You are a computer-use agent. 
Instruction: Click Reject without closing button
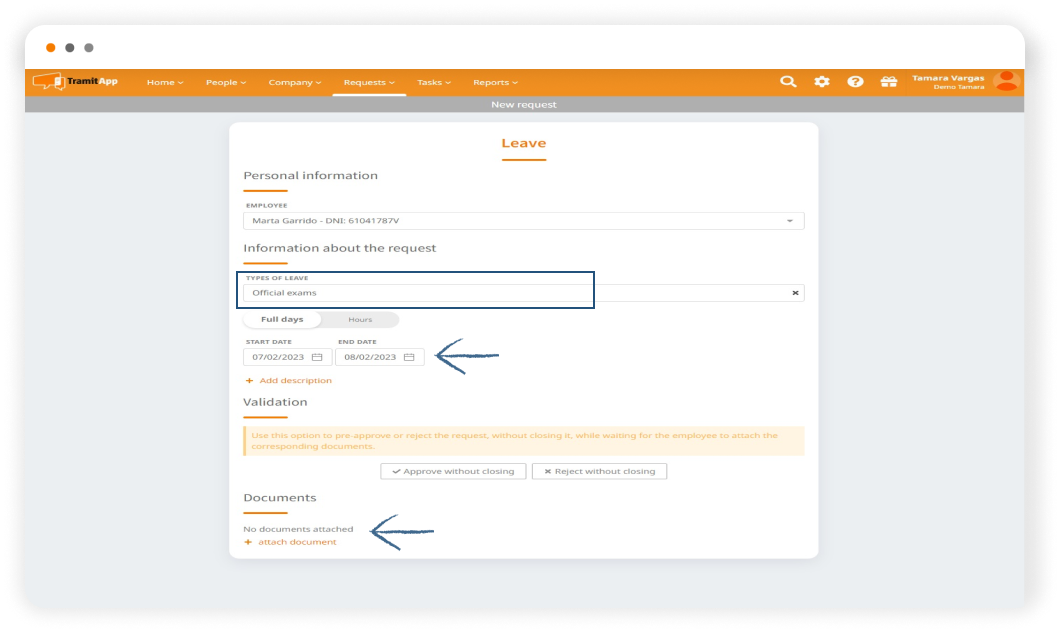coord(599,471)
